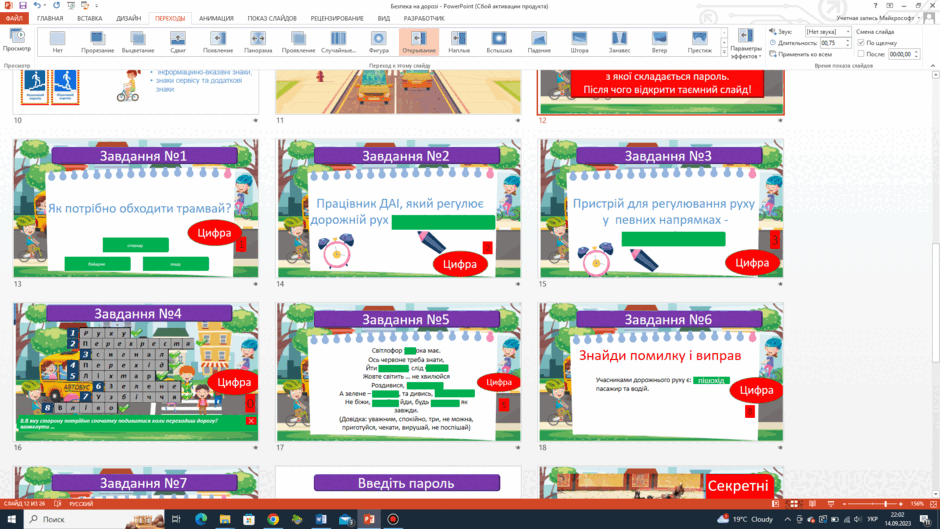Apply the Сдвиг transition
Screen dimensions: 940x529
click(178, 42)
